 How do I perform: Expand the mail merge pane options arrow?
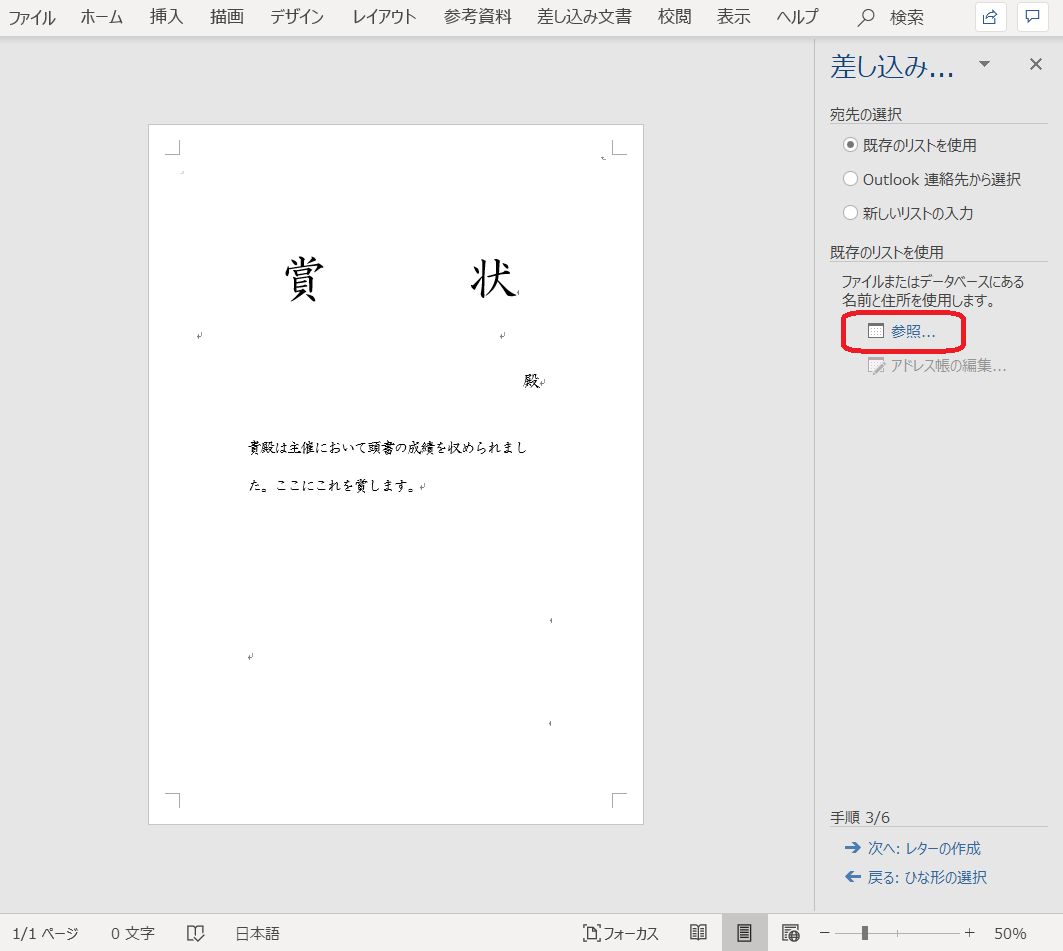[984, 65]
